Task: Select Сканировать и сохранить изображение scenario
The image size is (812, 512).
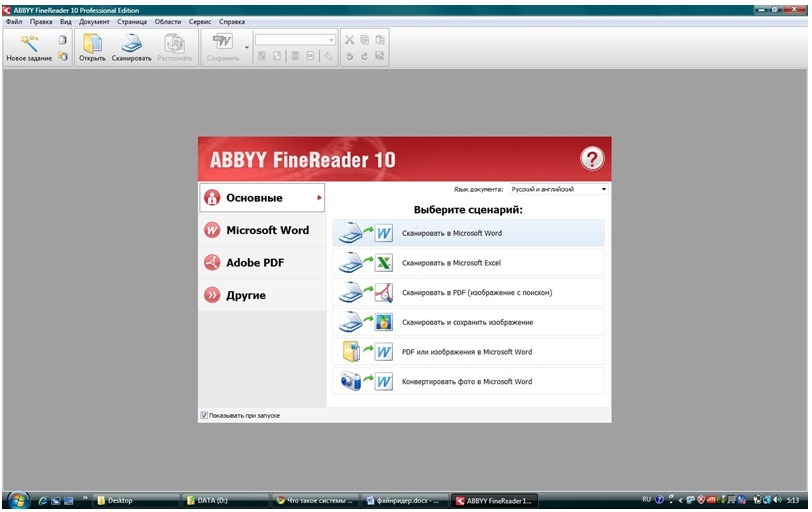Action: 468,322
